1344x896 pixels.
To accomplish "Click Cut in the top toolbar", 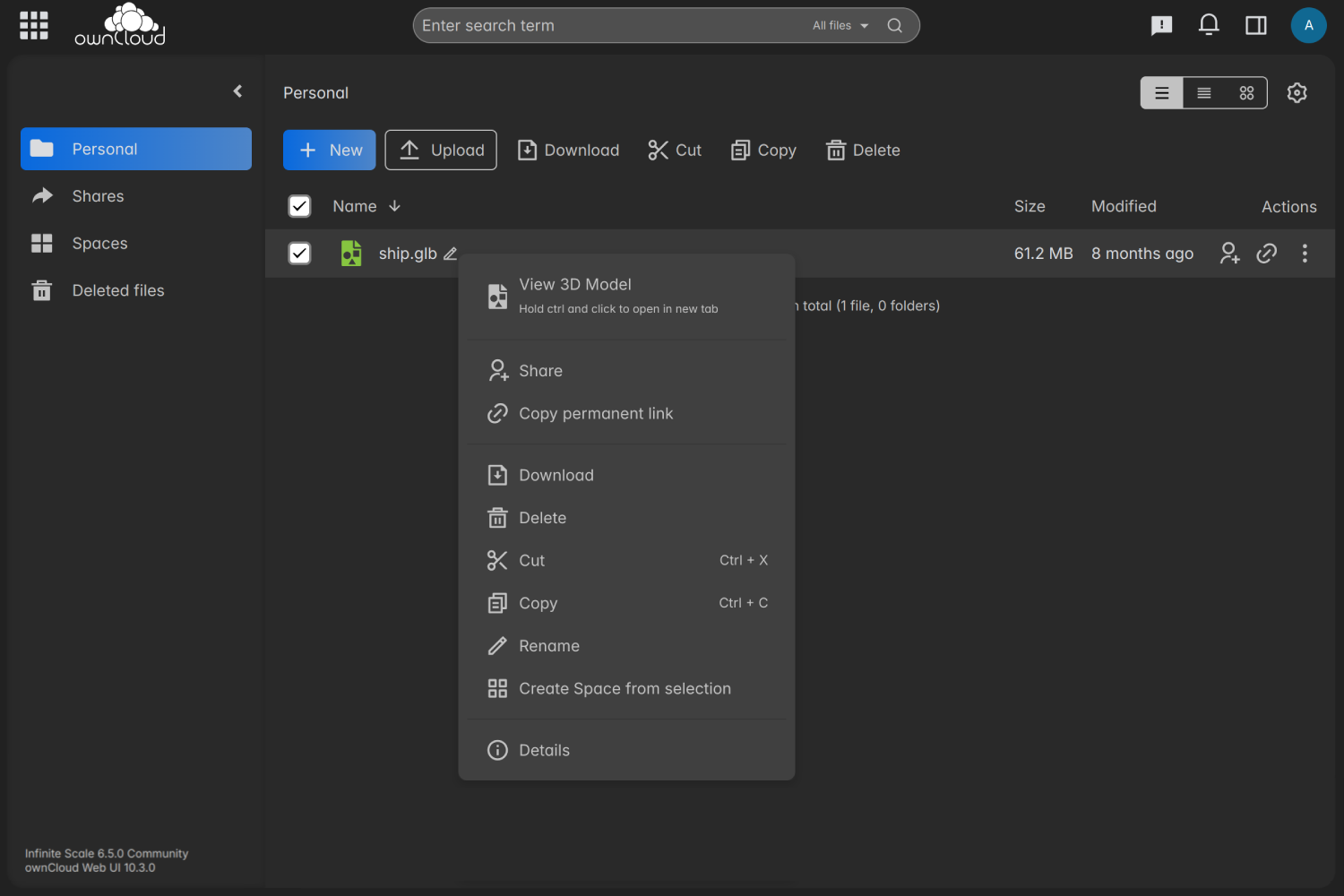I will (x=675, y=150).
